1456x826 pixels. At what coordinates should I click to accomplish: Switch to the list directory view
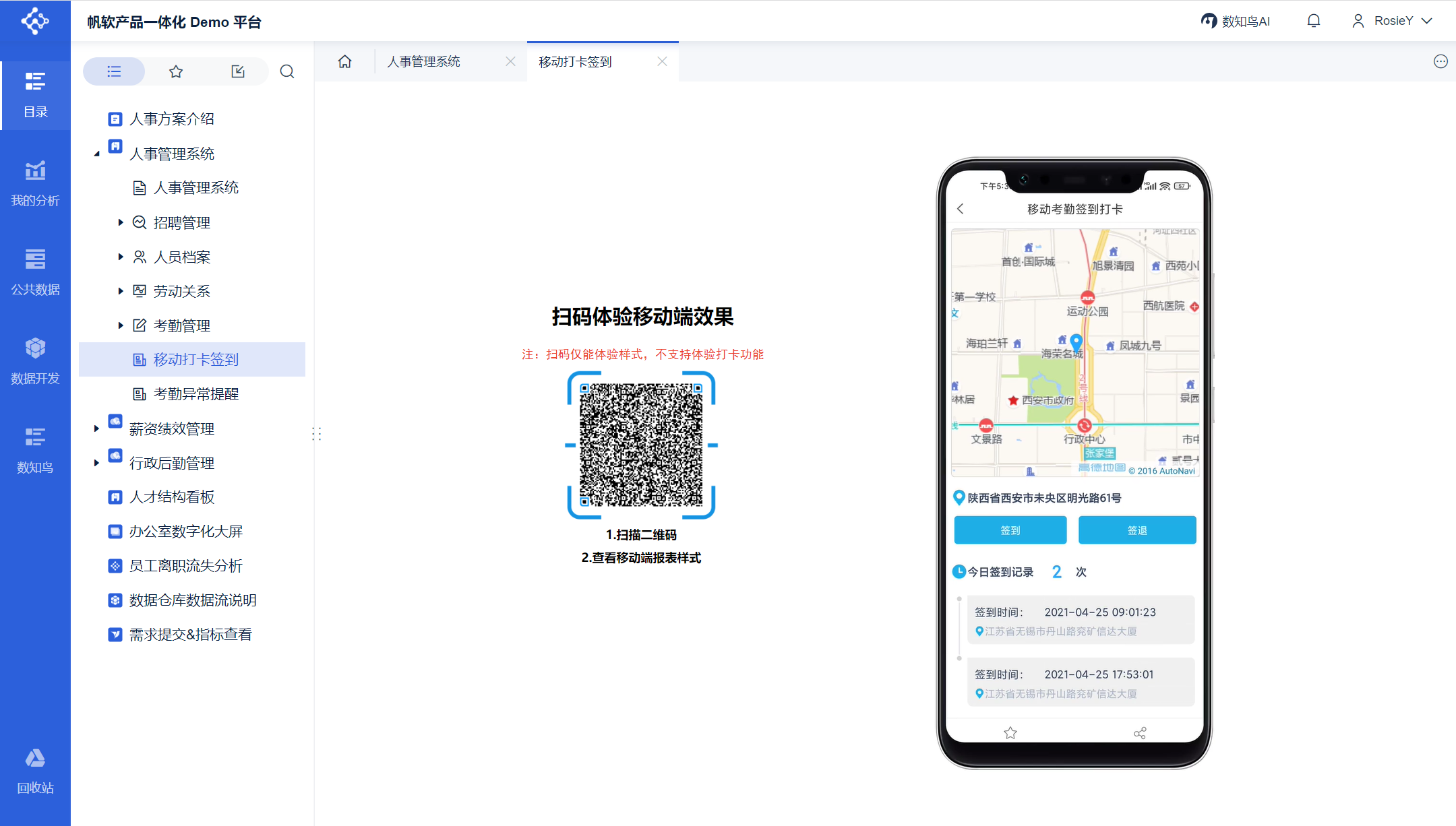[x=114, y=71]
